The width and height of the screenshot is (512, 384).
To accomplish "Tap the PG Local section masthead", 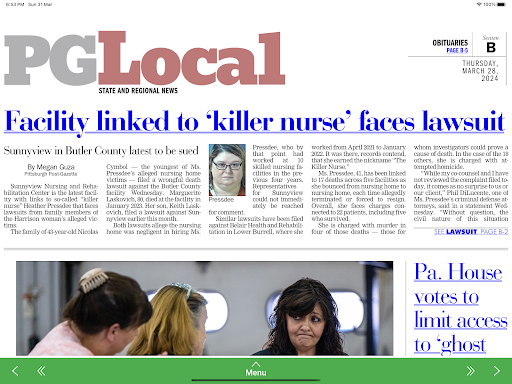I will 144,59.
